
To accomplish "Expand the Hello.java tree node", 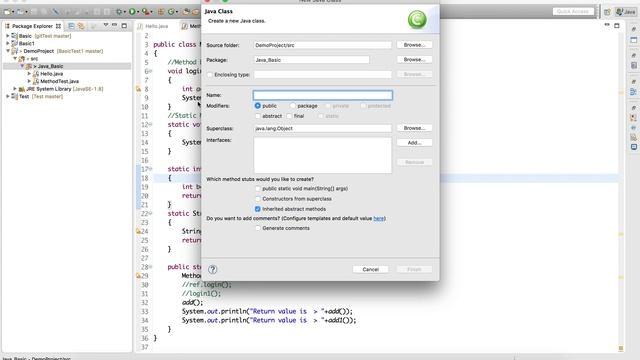I will pos(29,74).
